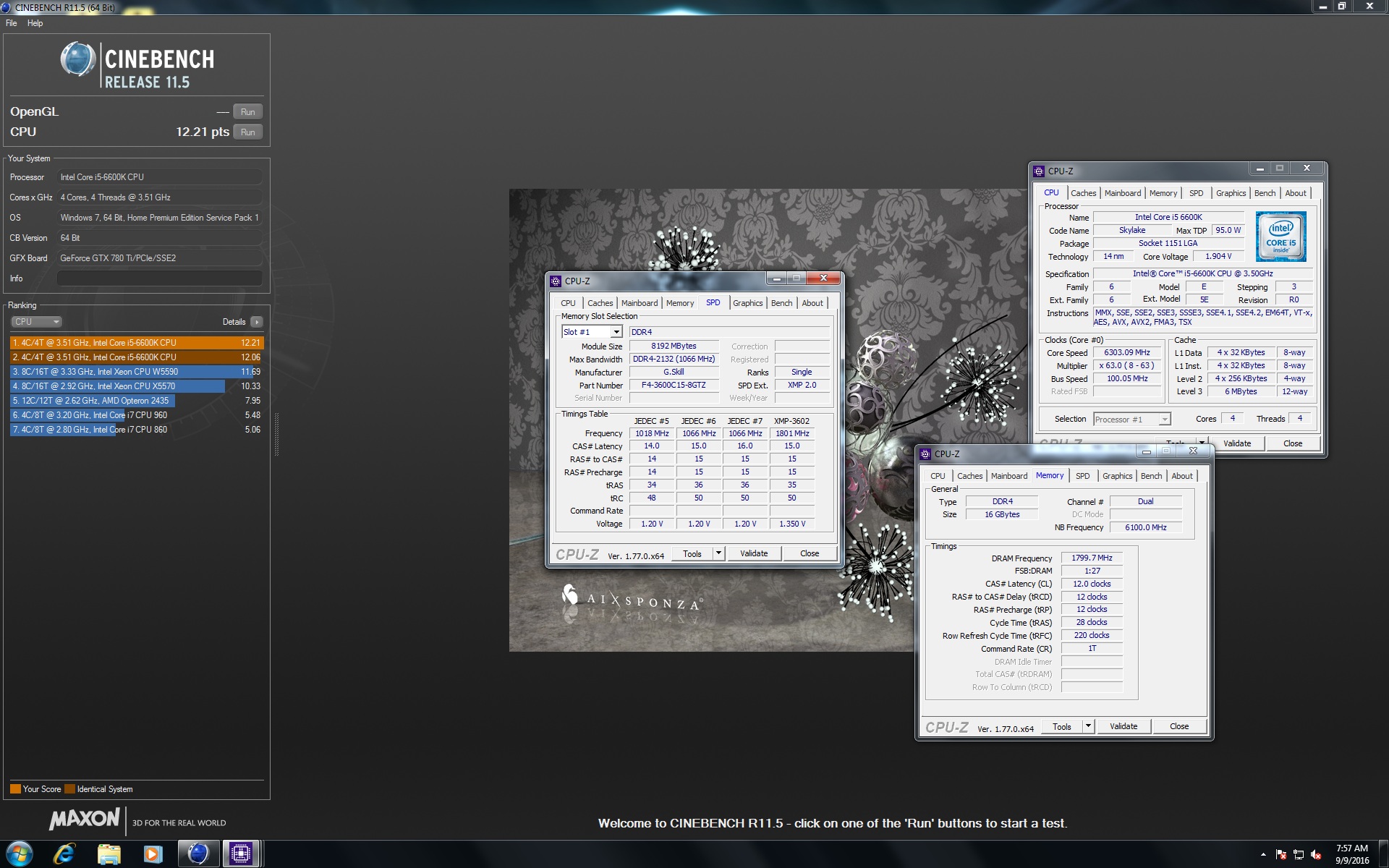The image size is (1389, 868).
Task: Click Validate in the SPD window
Action: click(754, 553)
